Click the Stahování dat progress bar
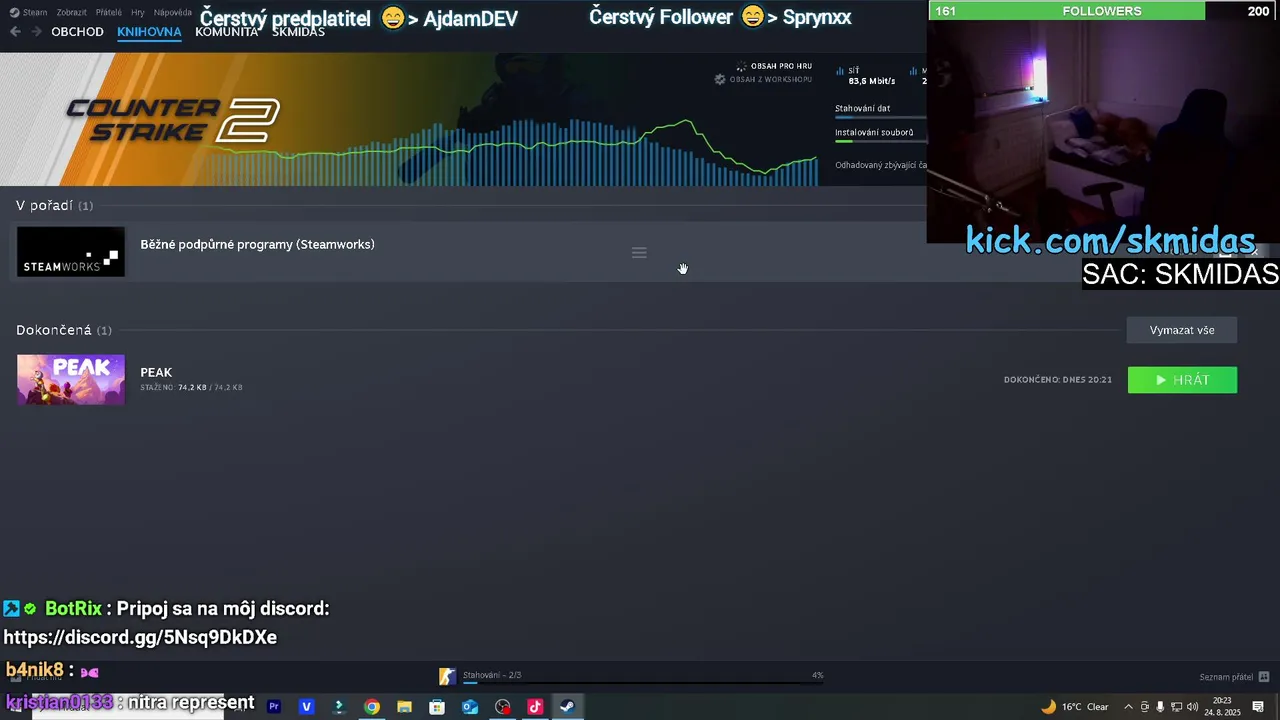1280x720 pixels. point(880,118)
